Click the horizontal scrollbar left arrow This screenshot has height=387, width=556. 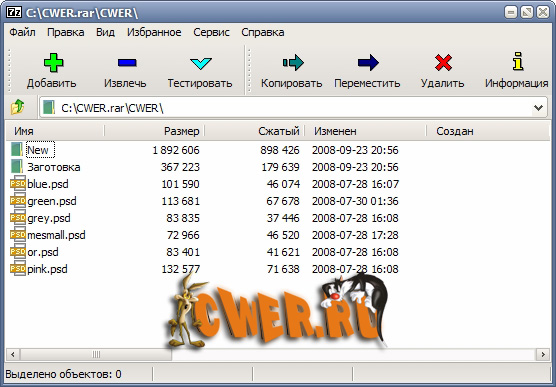13,354
